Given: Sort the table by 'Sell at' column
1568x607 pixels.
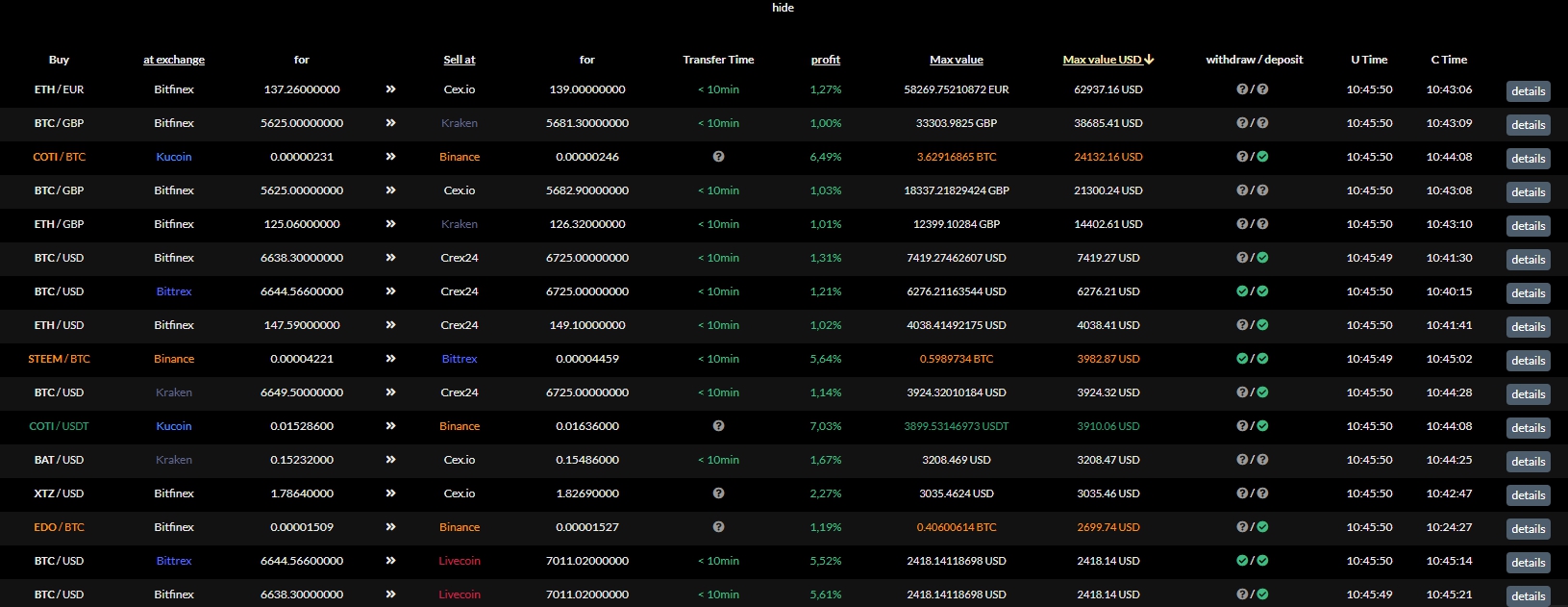Looking at the screenshot, I should click(460, 60).
